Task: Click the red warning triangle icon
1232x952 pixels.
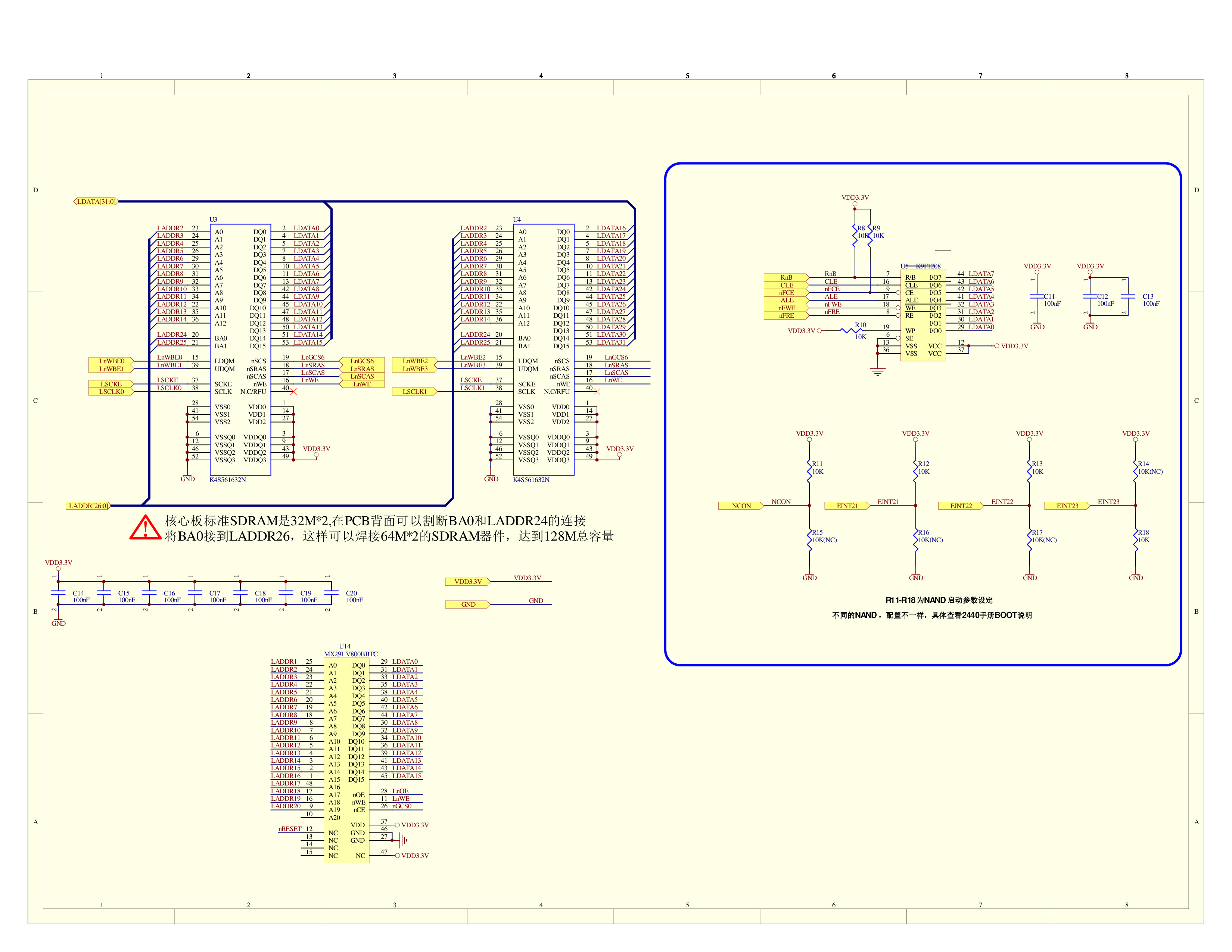Action: (146, 528)
